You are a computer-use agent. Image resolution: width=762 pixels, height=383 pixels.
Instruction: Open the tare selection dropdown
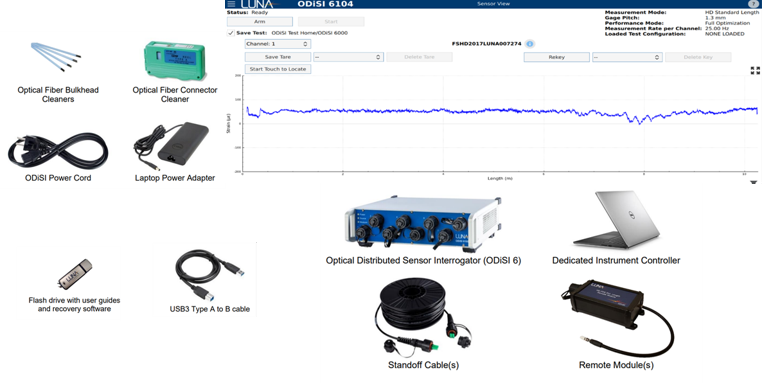(348, 57)
